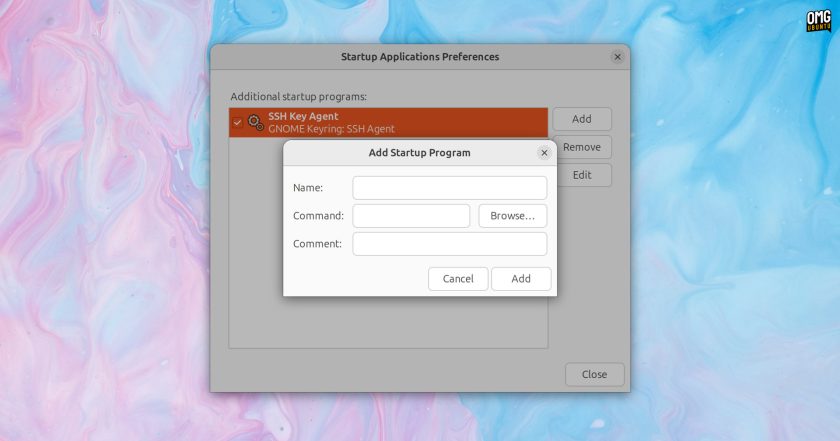The image size is (840, 441).
Task: Close the Add Startup Program dialog
Action: pyautogui.click(x=544, y=153)
